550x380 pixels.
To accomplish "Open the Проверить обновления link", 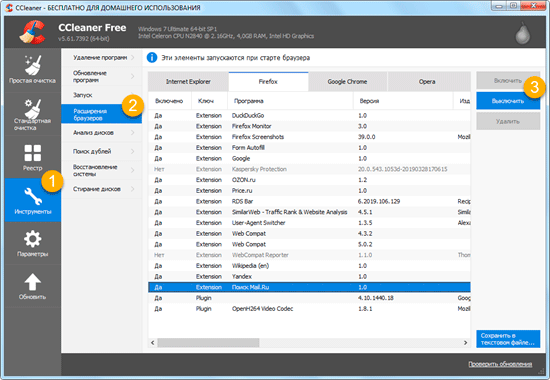I will pos(500,364).
